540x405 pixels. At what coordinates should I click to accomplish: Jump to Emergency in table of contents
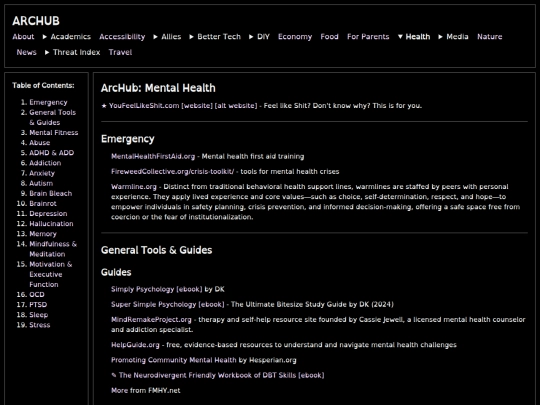[x=48, y=102]
